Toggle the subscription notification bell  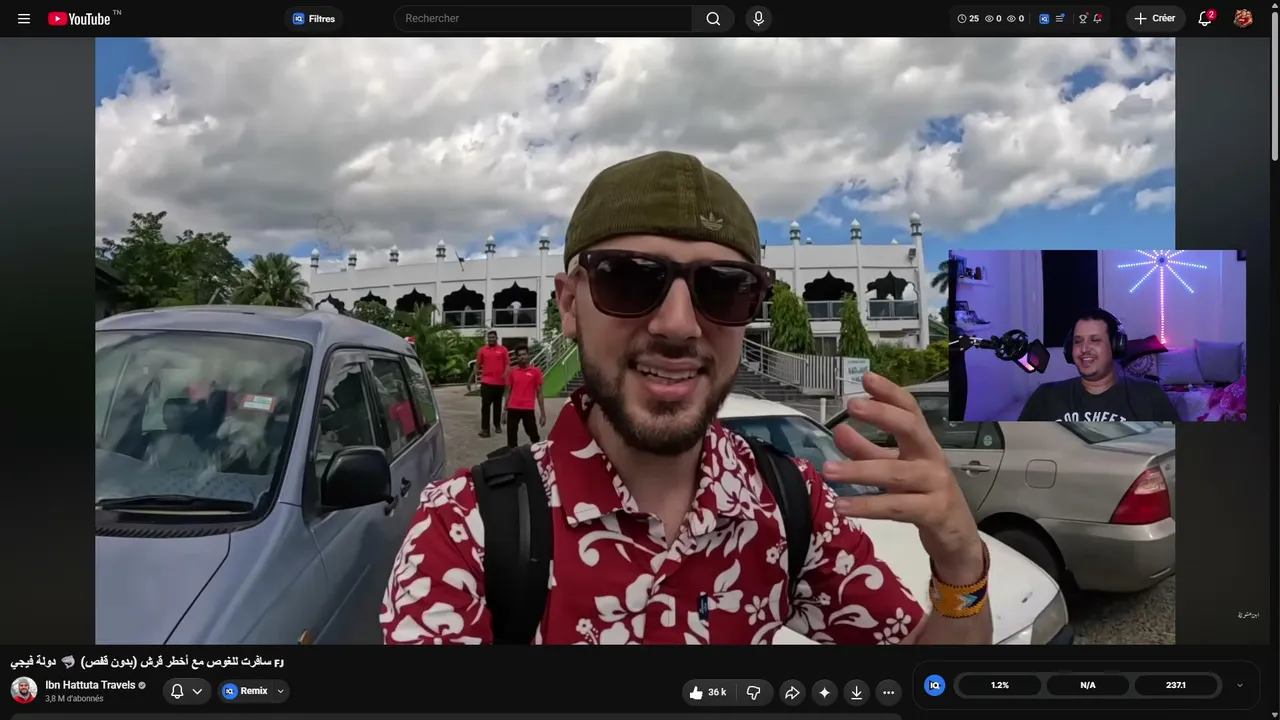tap(177, 691)
